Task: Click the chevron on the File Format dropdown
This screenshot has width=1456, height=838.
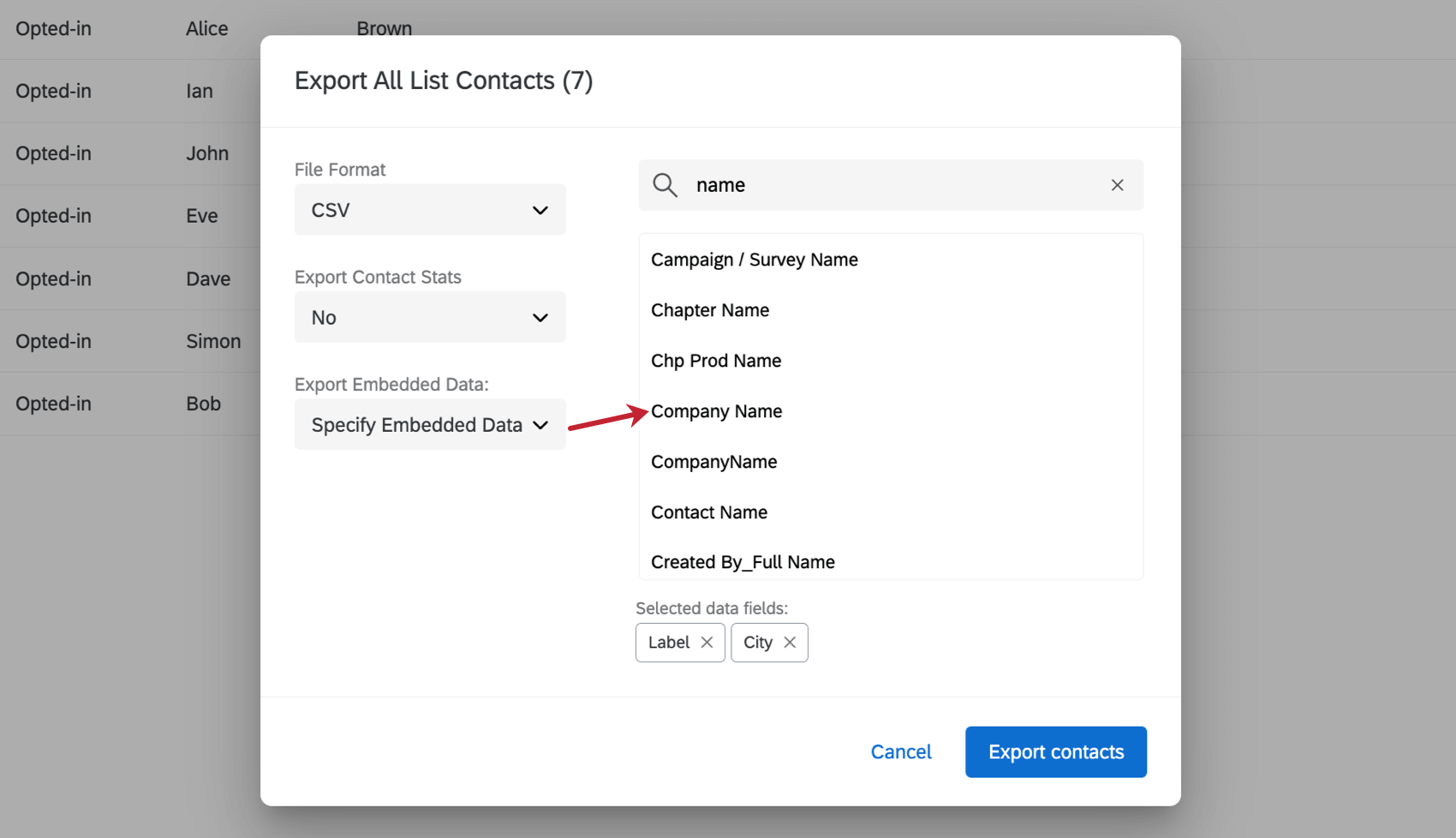Action: [x=540, y=209]
